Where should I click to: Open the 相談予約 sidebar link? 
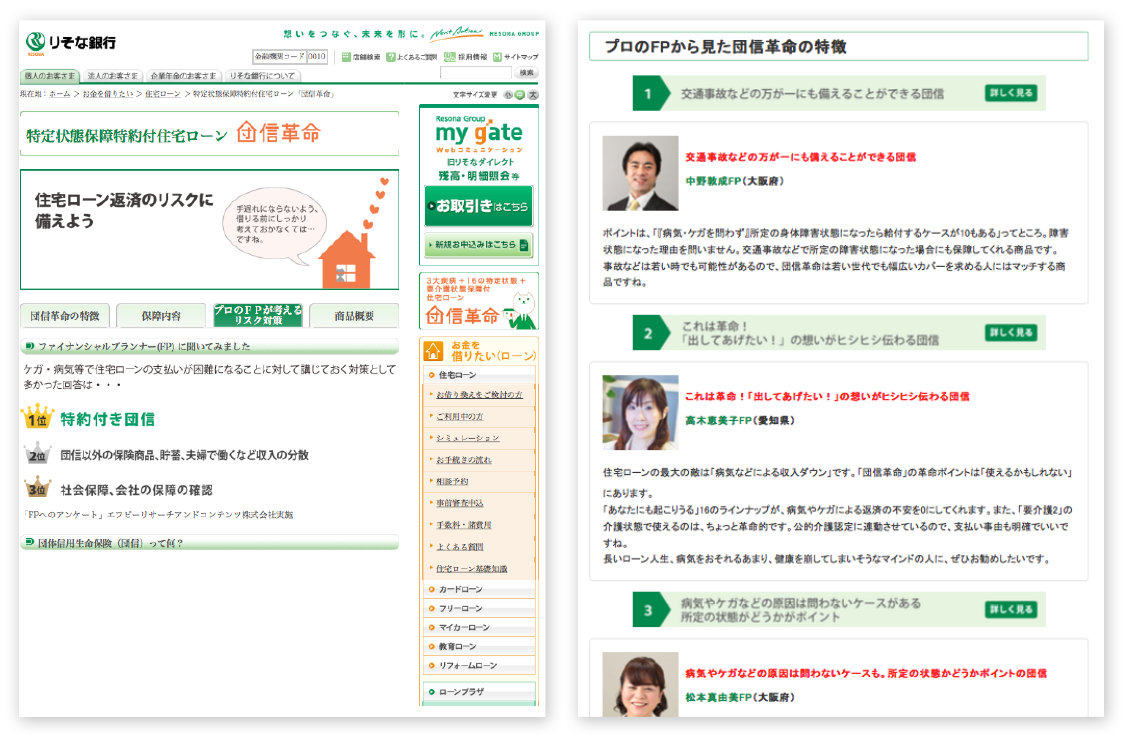452,481
